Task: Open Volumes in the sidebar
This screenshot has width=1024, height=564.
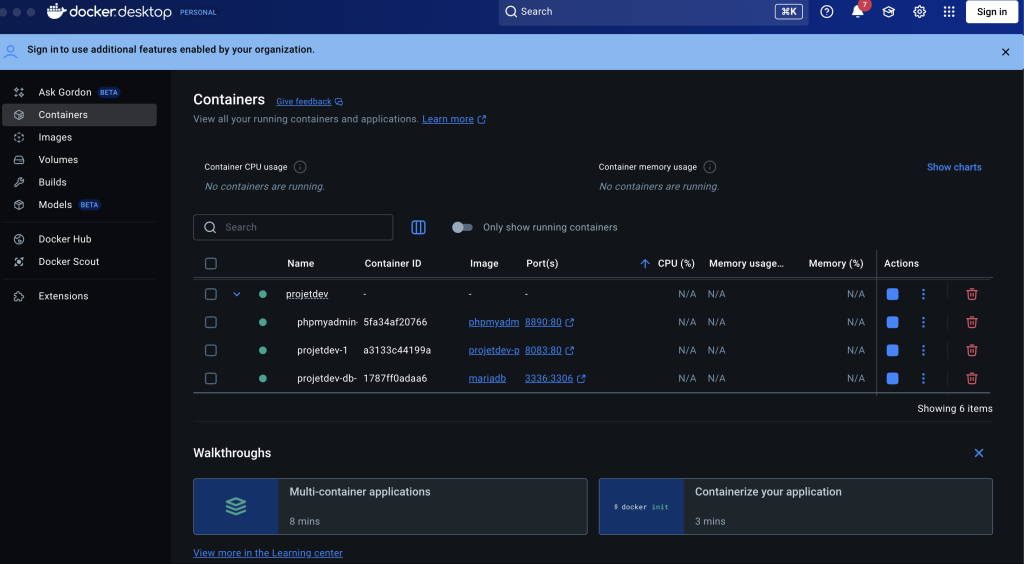Action: pyautogui.click(x=58, y=160)
